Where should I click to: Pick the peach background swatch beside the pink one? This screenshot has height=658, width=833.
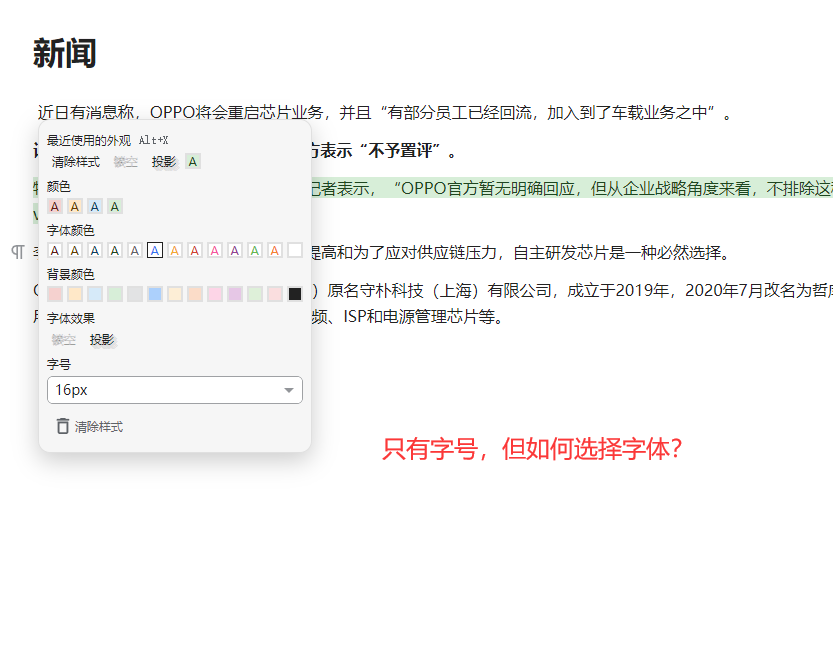pos(195,294)
